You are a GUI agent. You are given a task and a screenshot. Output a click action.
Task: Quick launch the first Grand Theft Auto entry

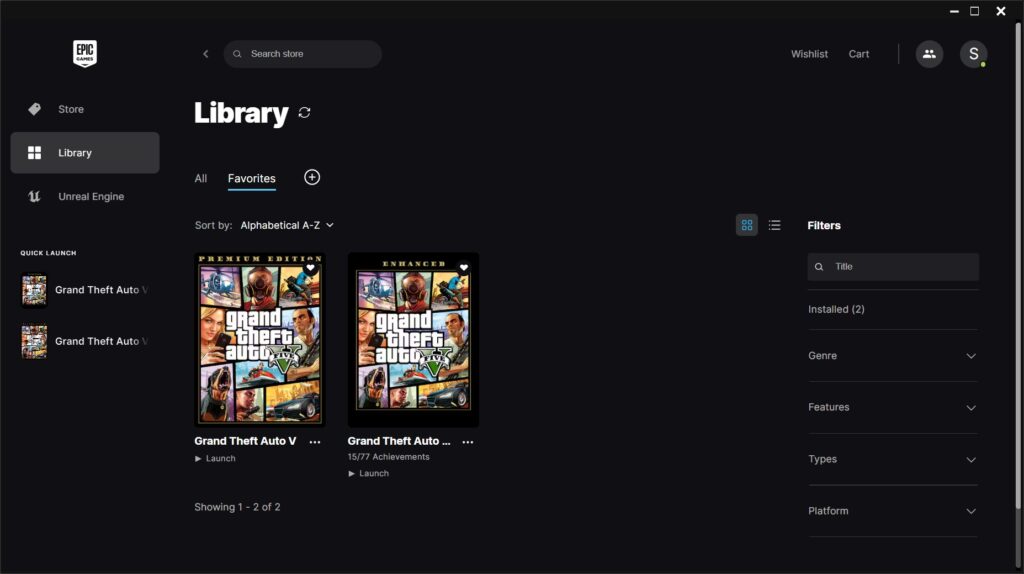[85, 290]
